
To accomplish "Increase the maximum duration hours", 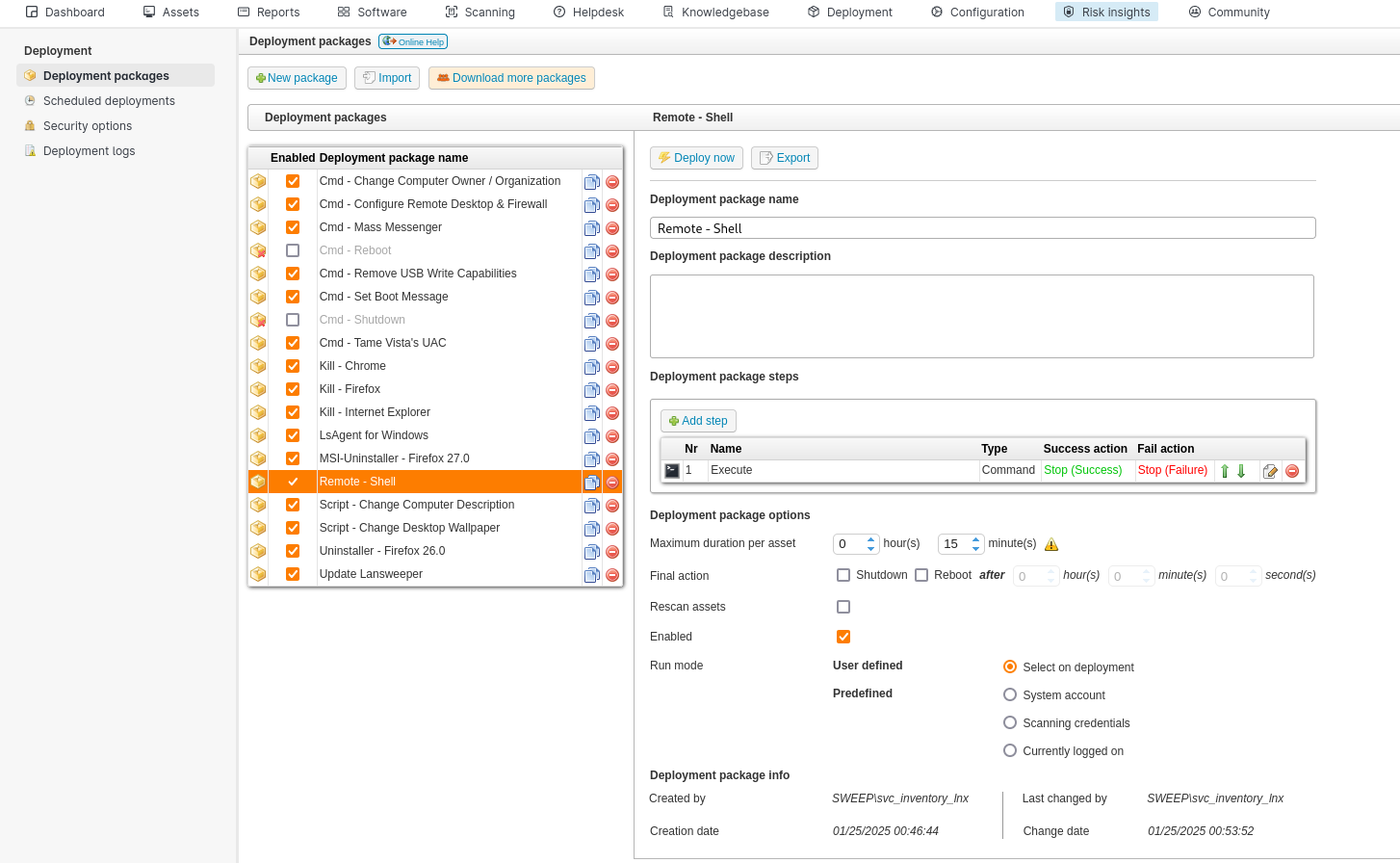I will click(x=871, y=539).
